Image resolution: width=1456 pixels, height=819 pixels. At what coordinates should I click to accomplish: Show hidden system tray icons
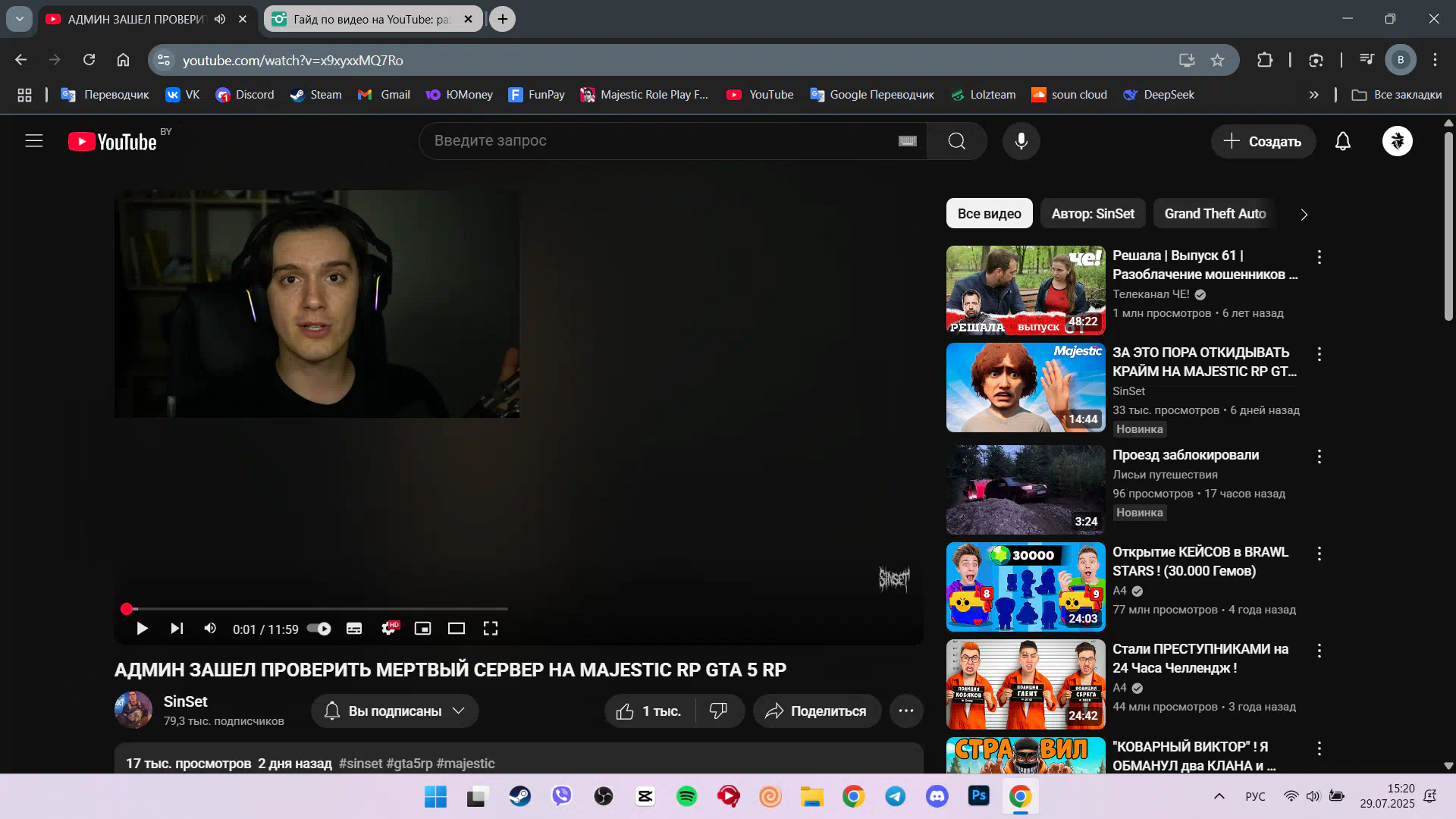[1219, 796]
